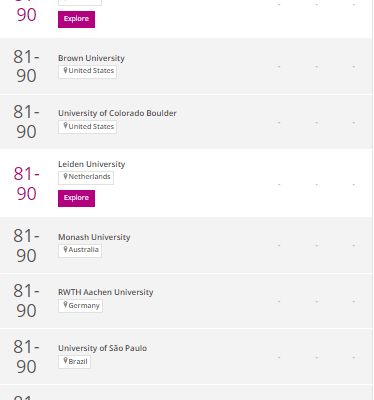
Task: Click the Explore button in the top row
Action: [x=76, y=19]
